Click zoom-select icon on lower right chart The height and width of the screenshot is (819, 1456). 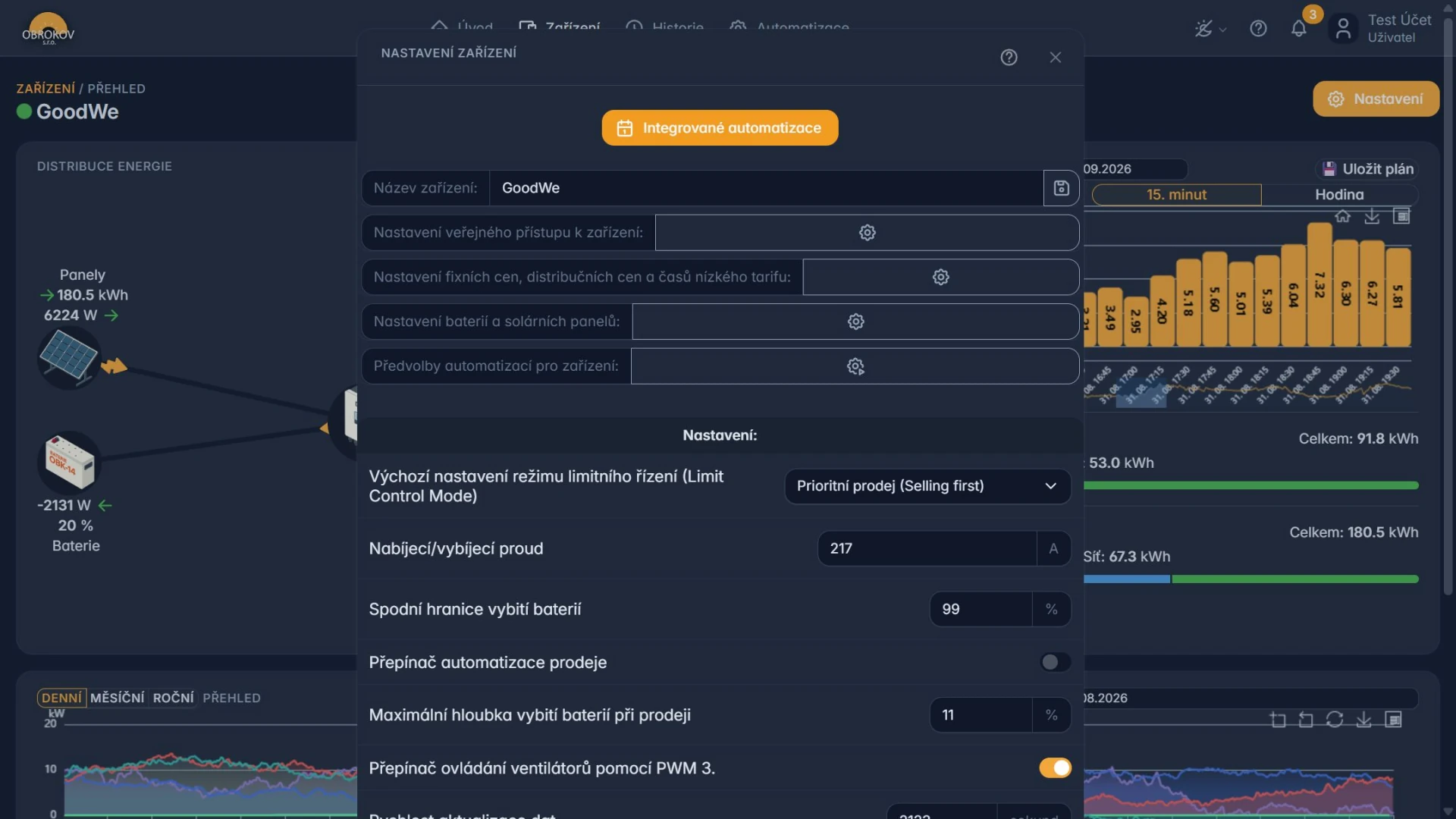click(1278, 720)
